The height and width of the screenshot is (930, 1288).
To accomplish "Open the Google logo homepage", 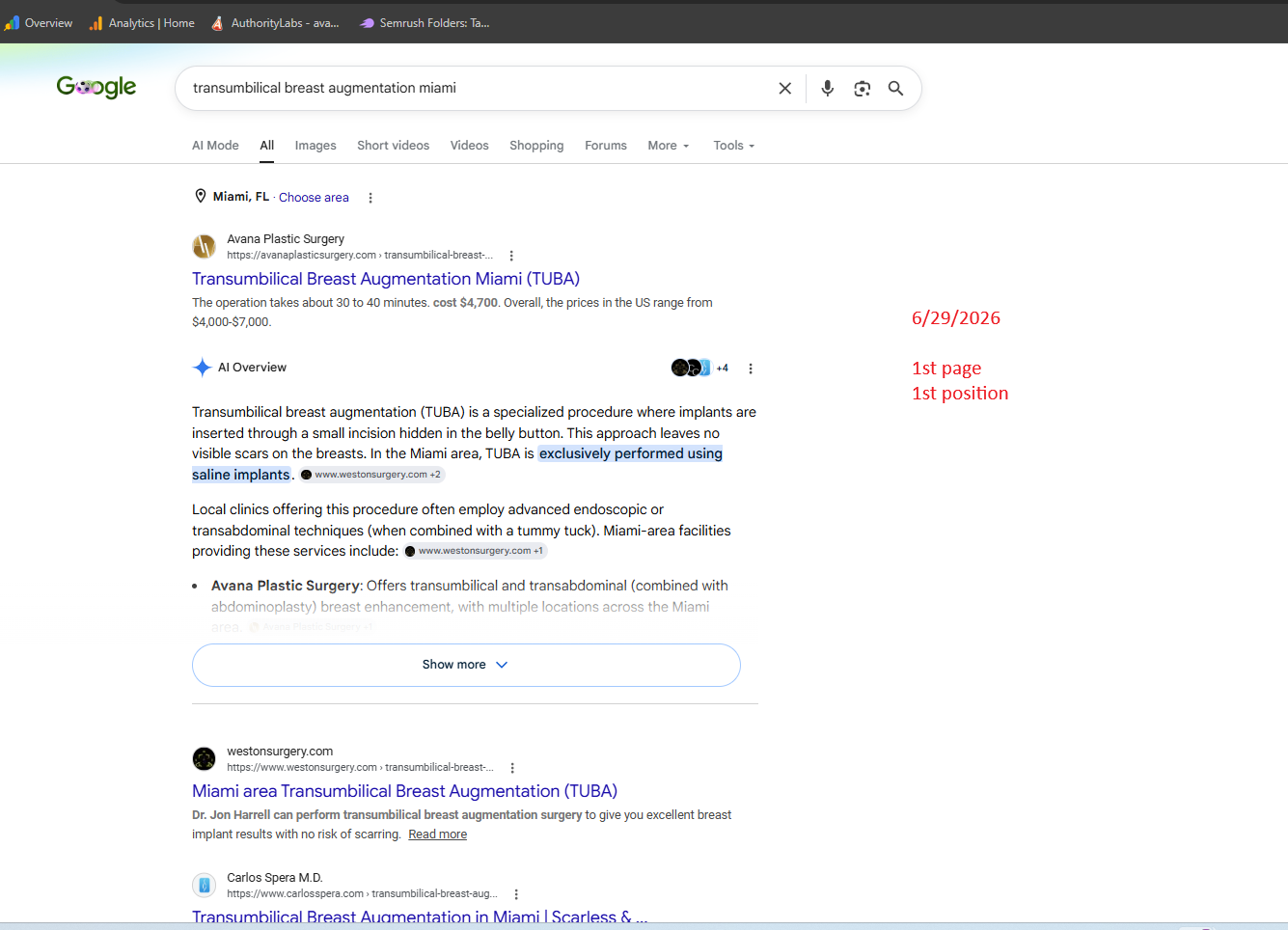I will pyautogui.click(x=96, y=87).
